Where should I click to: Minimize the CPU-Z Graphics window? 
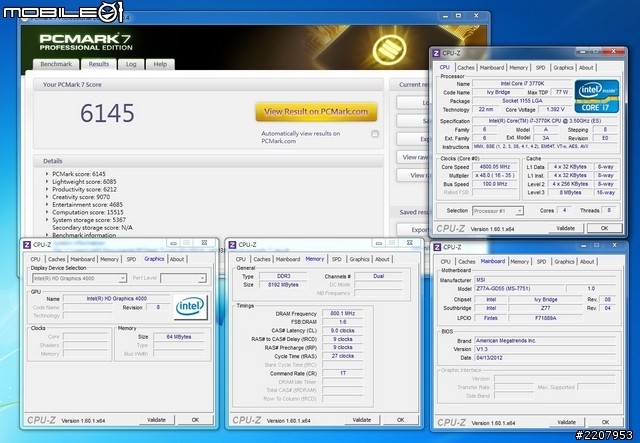(x=173, y=243)
